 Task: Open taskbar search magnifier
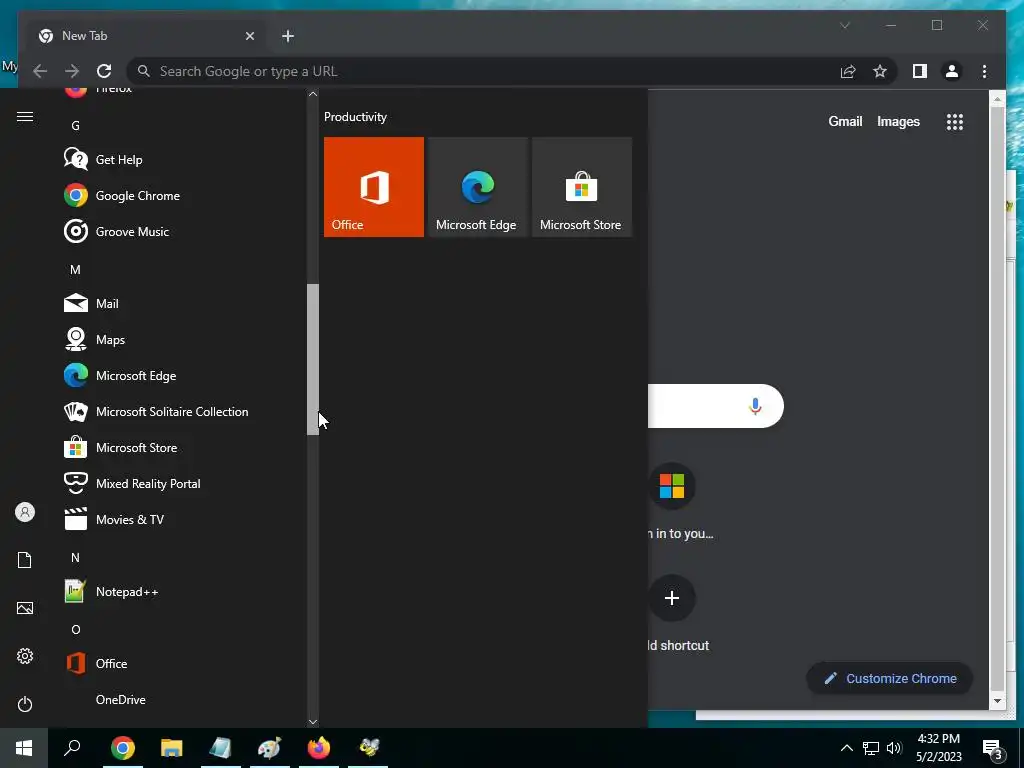coord(72,748)
